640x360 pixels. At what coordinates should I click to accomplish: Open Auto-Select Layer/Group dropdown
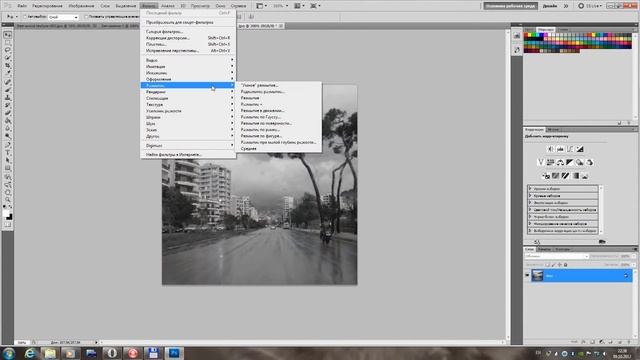coord(63,17)
